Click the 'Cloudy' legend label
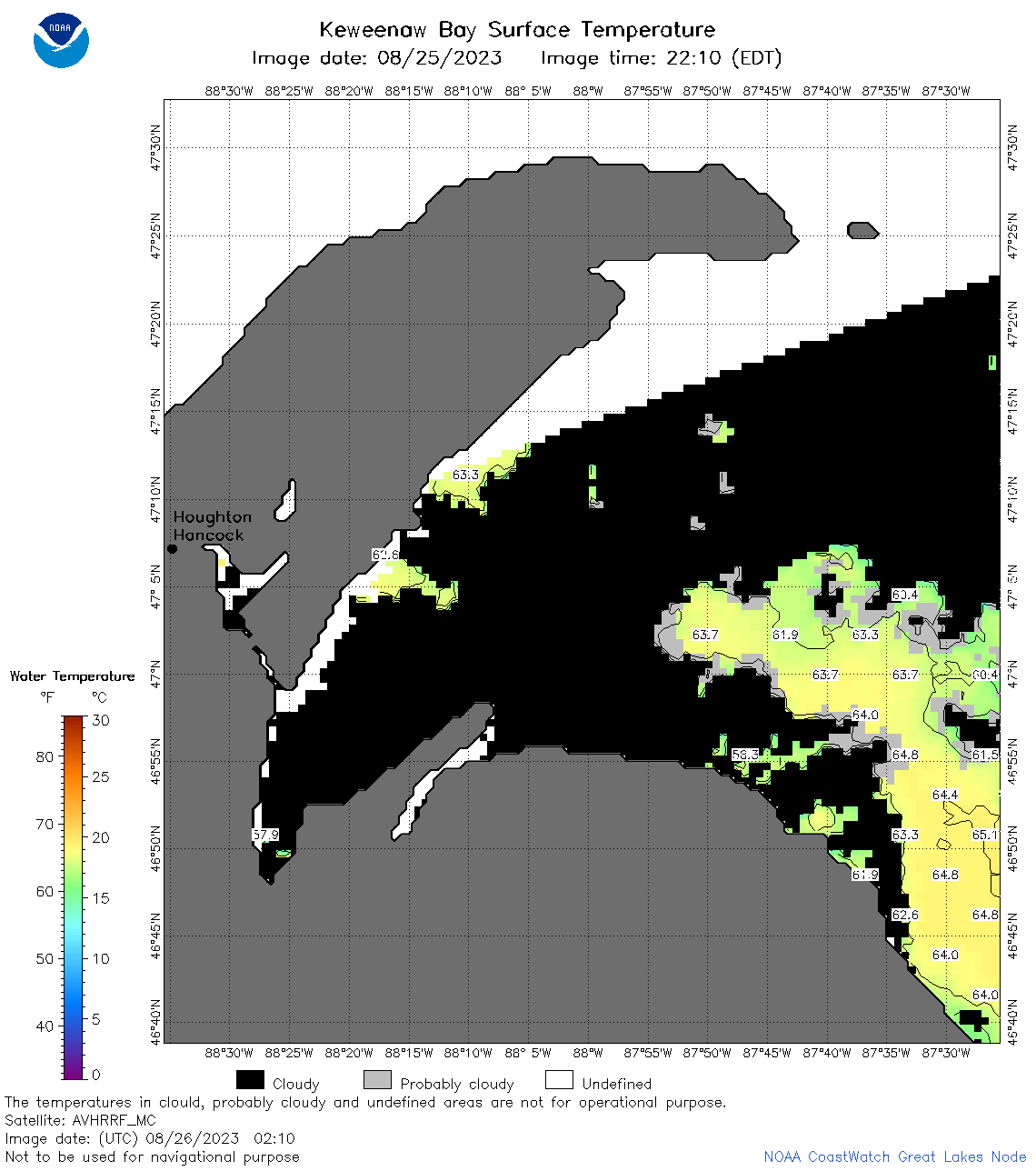This screenshot has width=1036, height=1171. (296, 1084)
